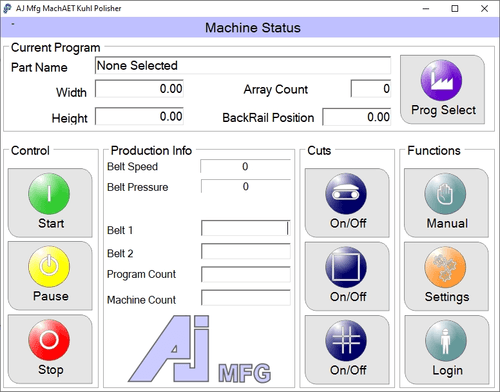
Task: Click the Belt 2 field
Action: click(246, 251)
